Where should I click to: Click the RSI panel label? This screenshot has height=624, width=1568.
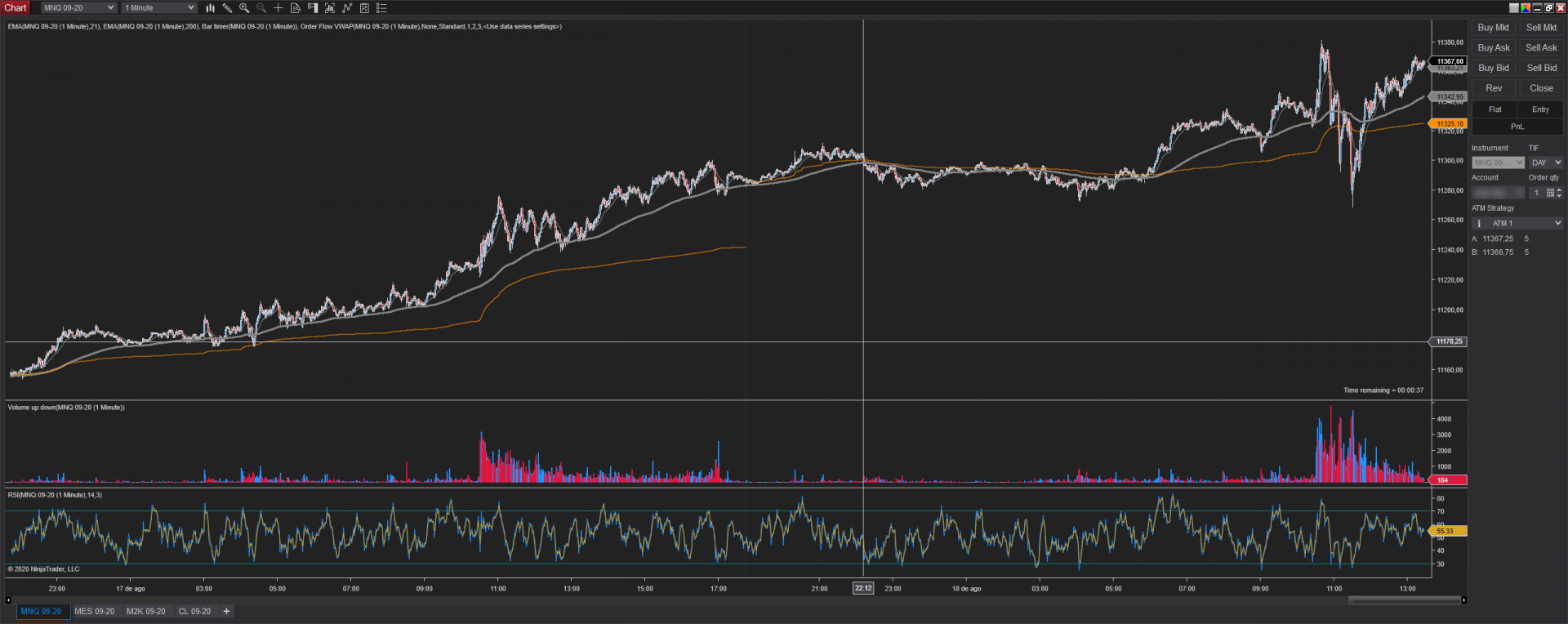click(55, 495)
